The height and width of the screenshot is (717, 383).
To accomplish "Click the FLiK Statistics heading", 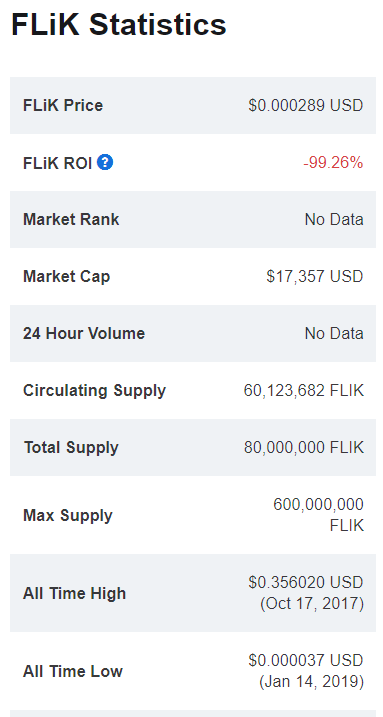I will tap(119, 24).
